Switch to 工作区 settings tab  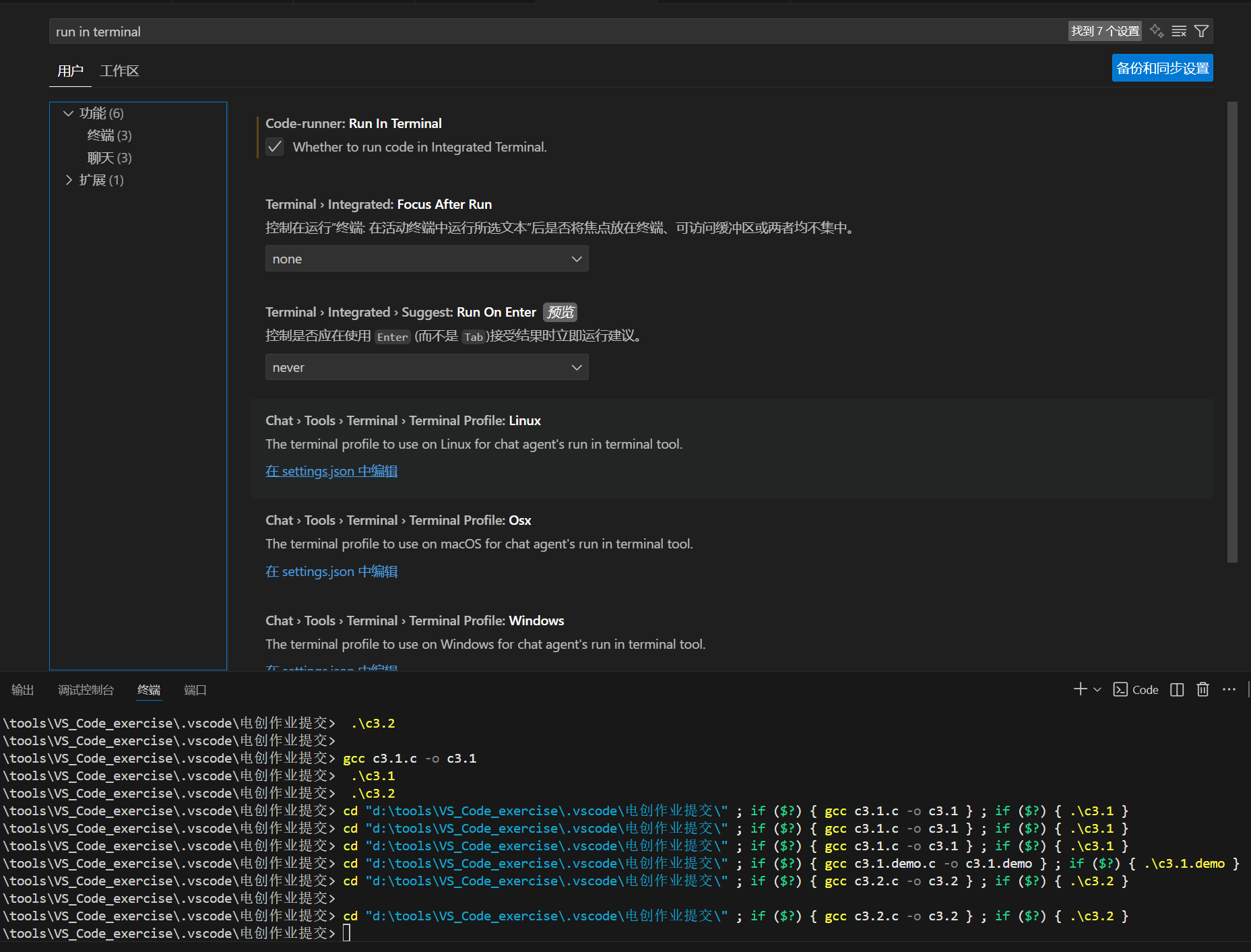click(119, 71)
